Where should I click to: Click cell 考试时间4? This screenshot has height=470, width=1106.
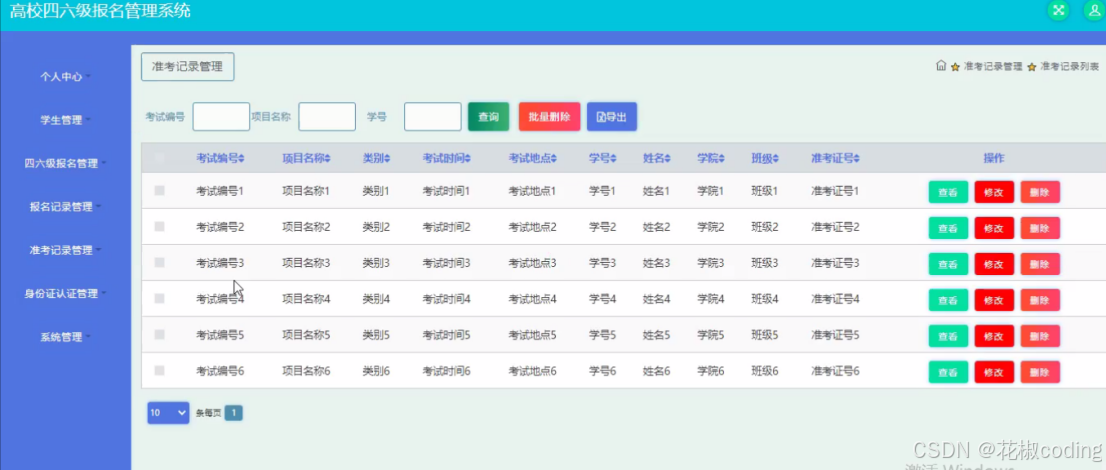446,299
